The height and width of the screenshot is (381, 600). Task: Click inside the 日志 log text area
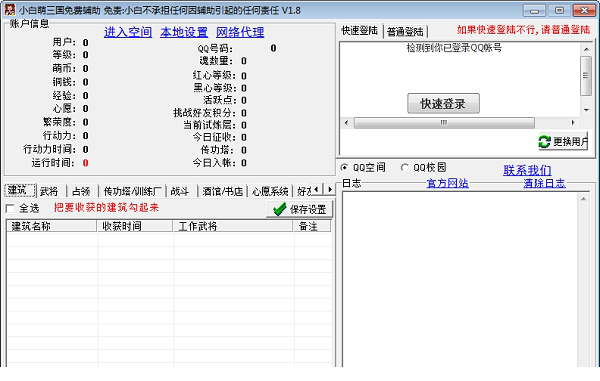tap(459, 279)
